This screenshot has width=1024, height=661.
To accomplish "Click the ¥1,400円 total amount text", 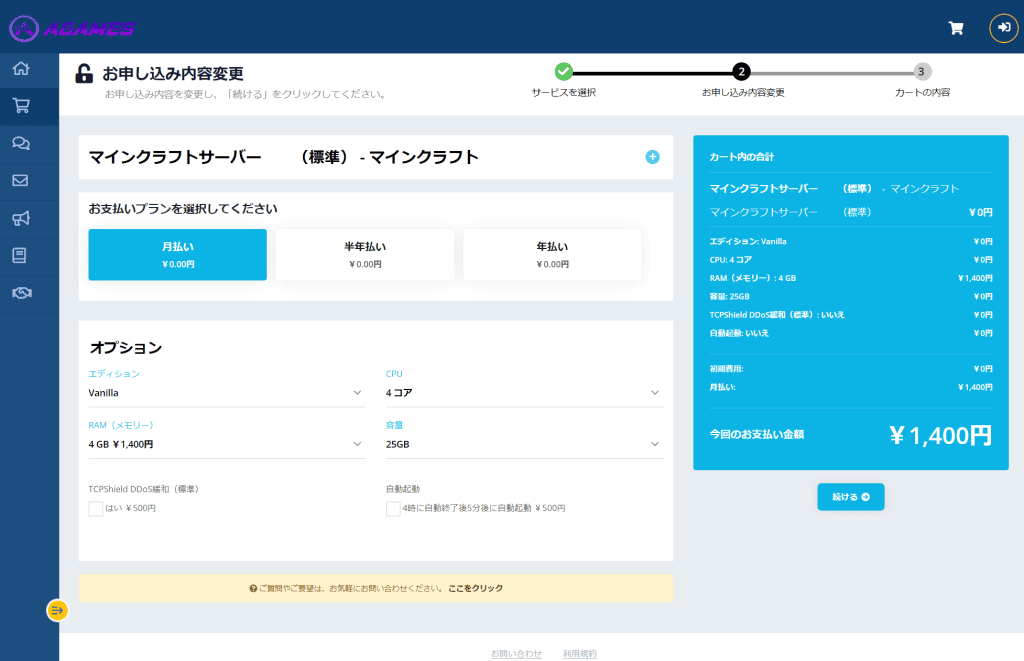I will pyautogui.click(x=941, y=436).
